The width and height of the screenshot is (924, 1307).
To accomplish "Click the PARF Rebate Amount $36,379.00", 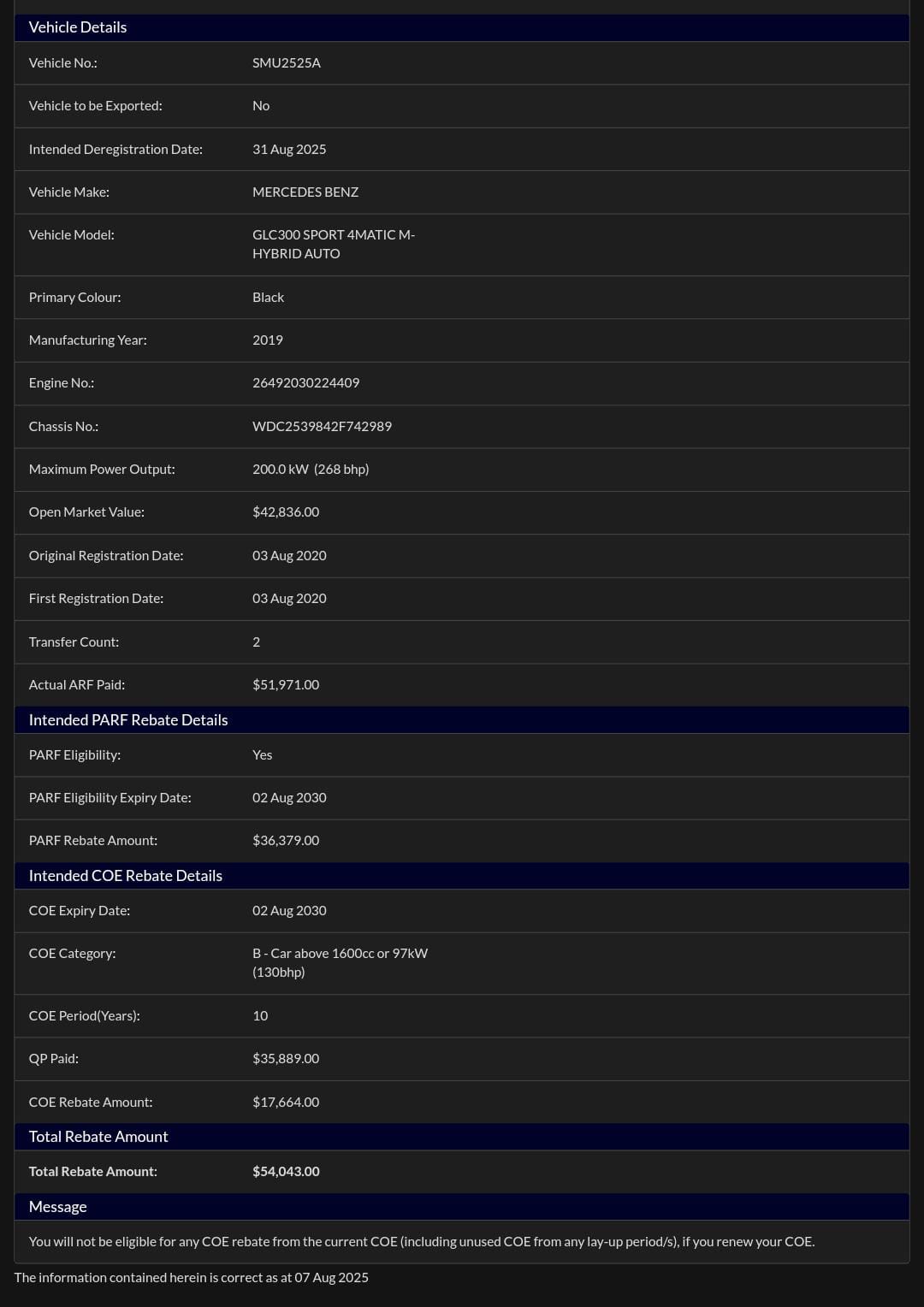I will coord(286,841).
